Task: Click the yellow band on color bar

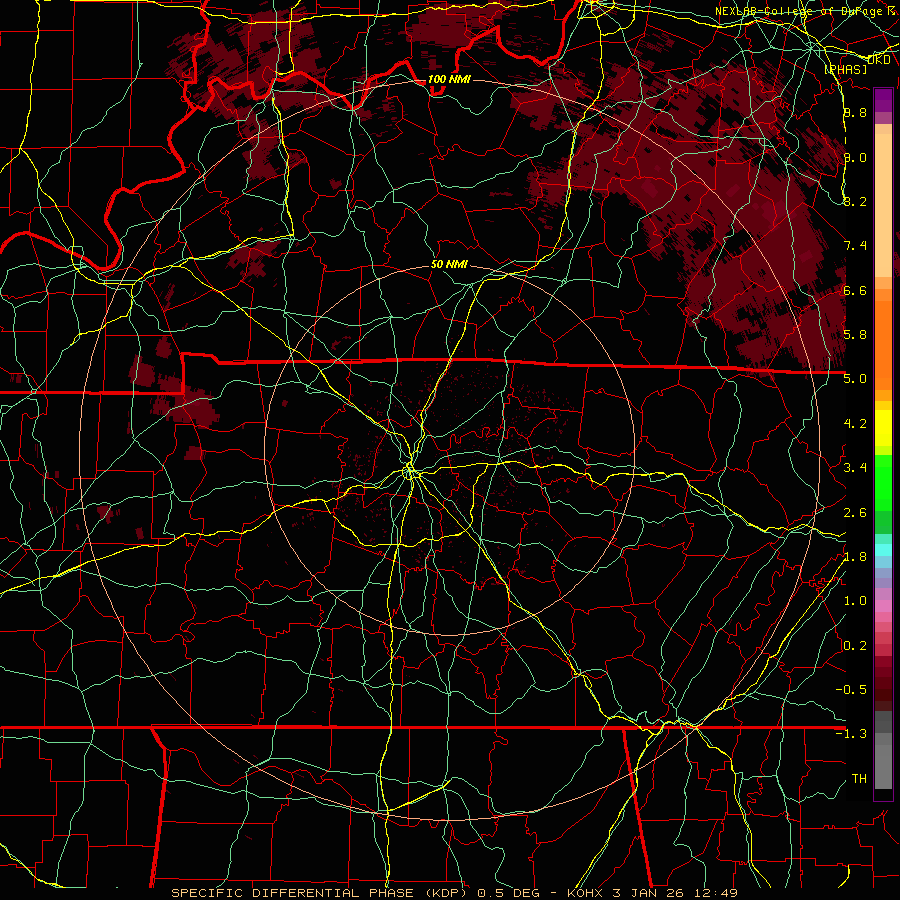Action: (883, 428)
